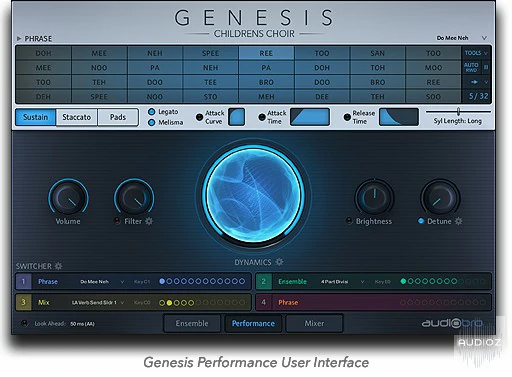Screen dimensions: 512x377
Task: Click the Syl Length slider handle
Action: click(458, 111)
